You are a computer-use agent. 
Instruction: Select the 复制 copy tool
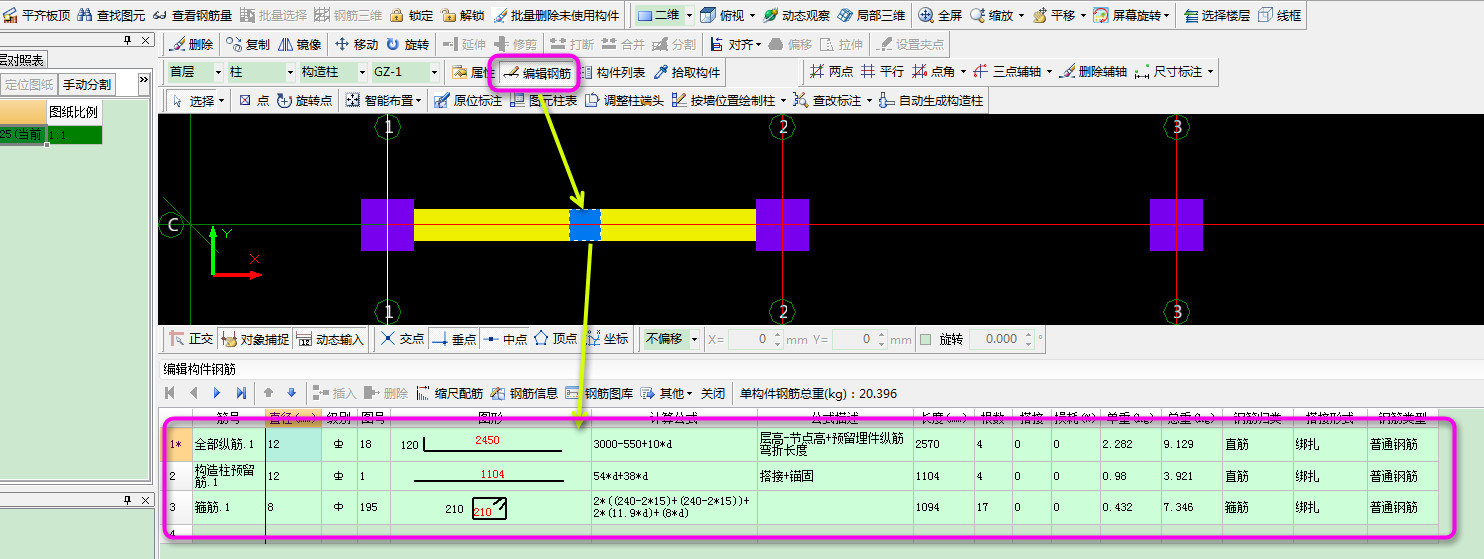247,44
